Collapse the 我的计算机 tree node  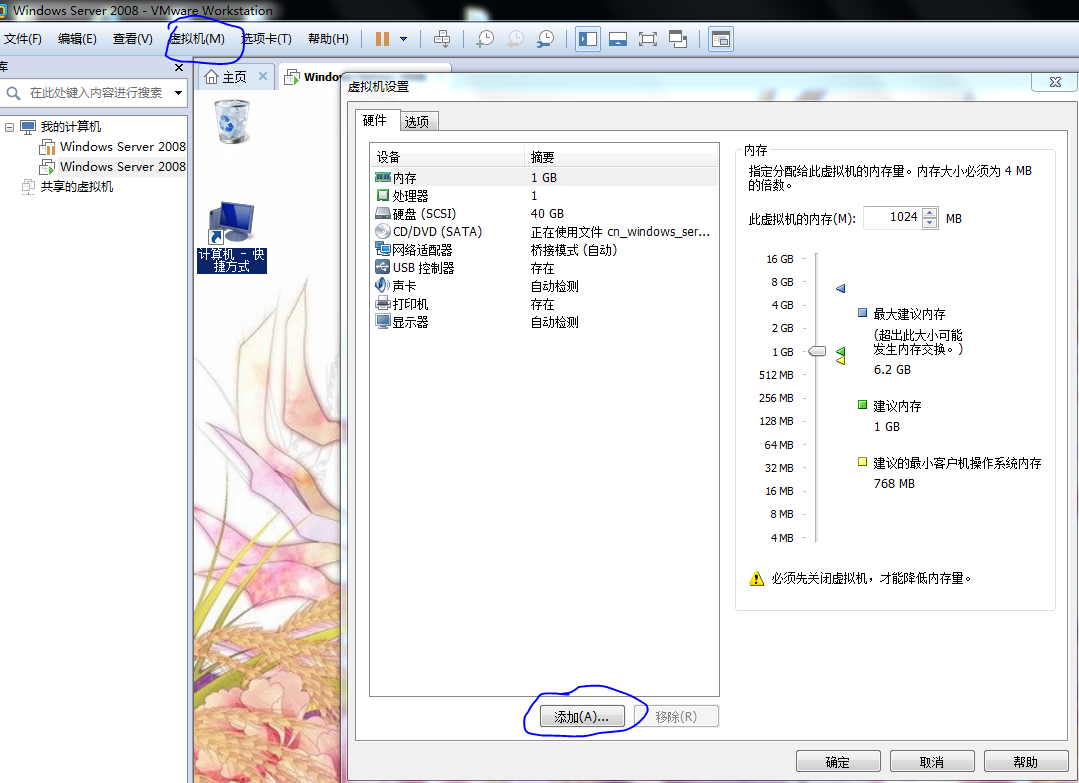click(10, 127)
